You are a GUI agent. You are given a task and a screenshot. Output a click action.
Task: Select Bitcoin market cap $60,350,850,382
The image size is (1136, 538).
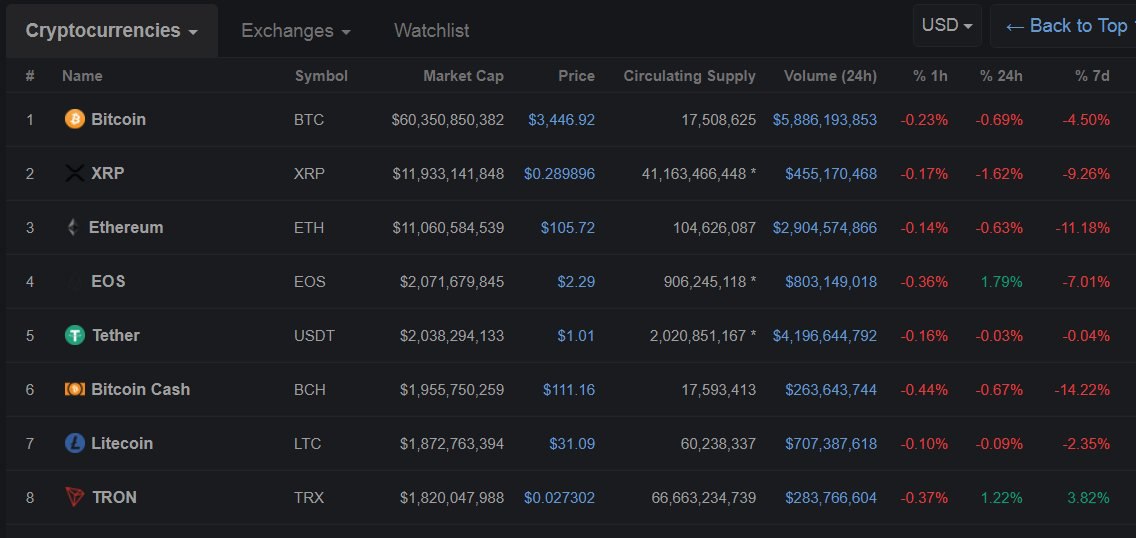point(448,119)
